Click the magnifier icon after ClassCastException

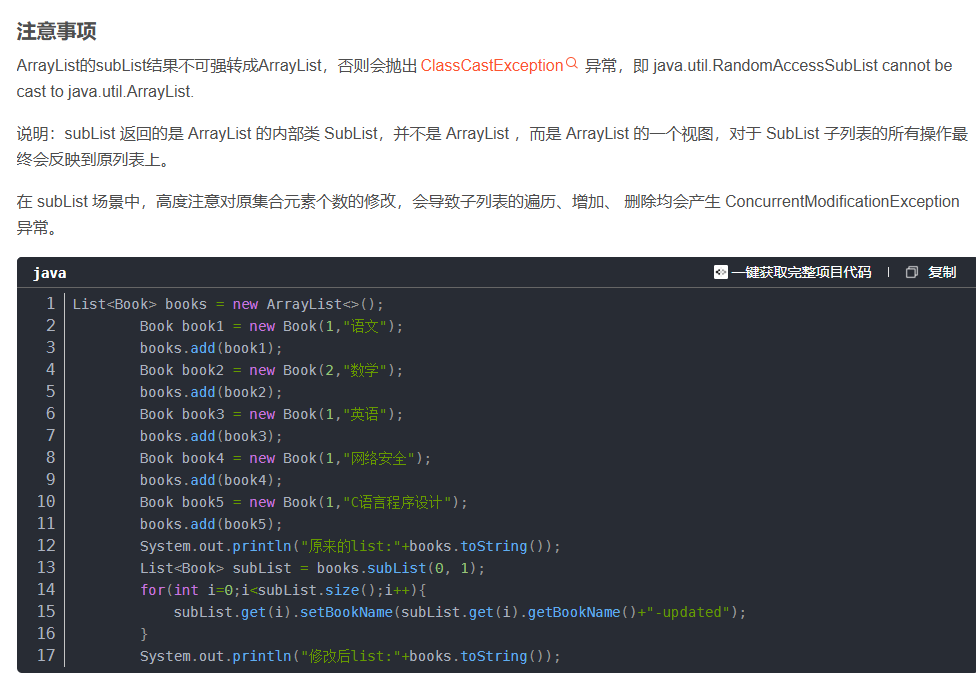pos(571,63)
